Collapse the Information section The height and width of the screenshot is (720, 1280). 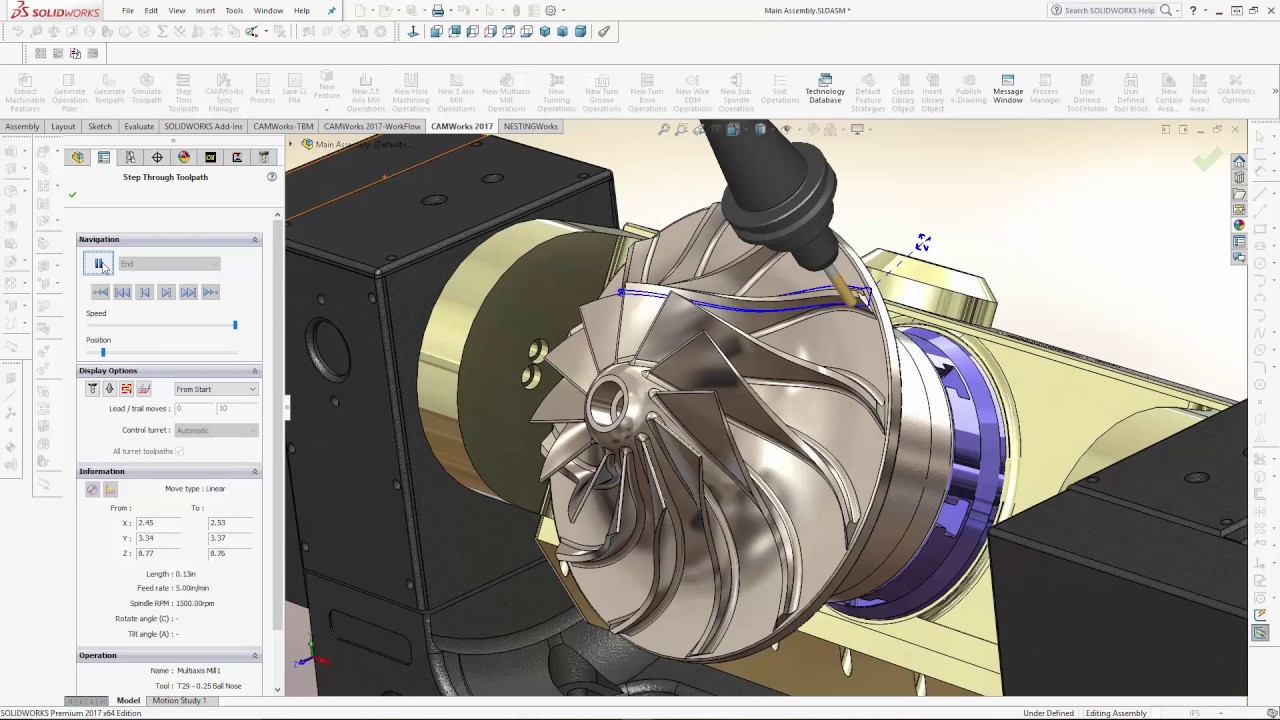click(x=255, y=472)
